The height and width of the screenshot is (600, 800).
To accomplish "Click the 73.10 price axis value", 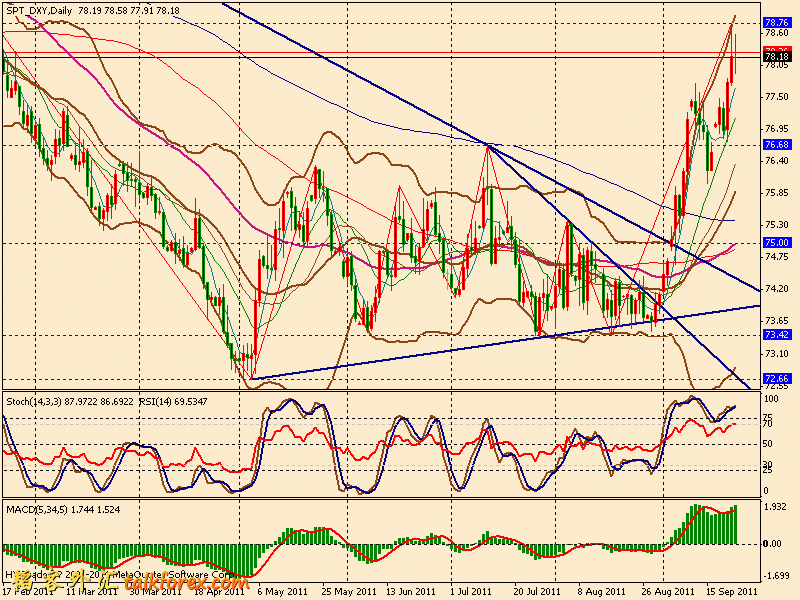I will [x=777, y=353].
